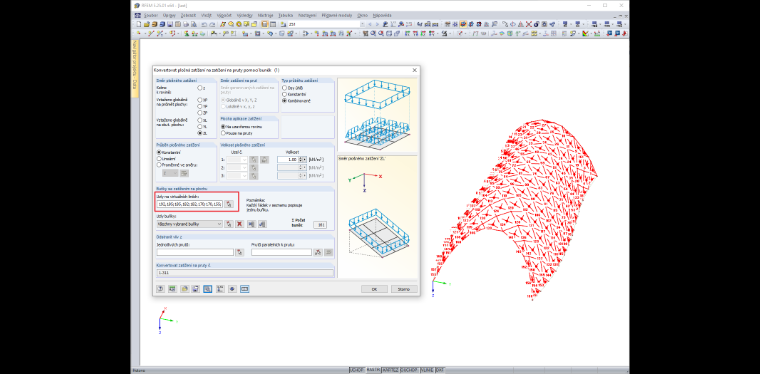Click the open folder icon in dialog footer
This screenshot has width=760, height=374.
(184, 289)
